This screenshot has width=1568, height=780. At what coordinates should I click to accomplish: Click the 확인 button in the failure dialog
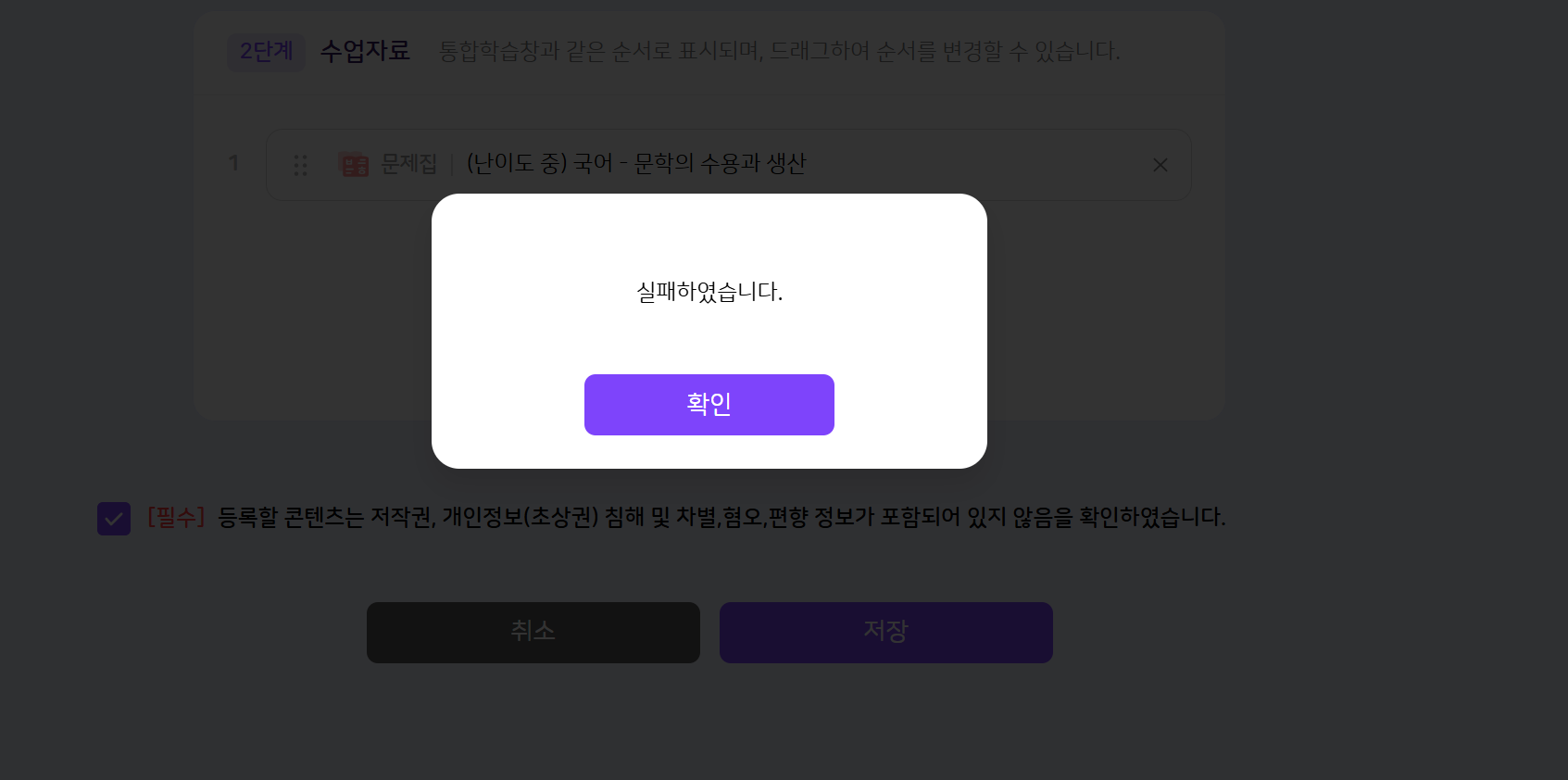coord(709,405)
